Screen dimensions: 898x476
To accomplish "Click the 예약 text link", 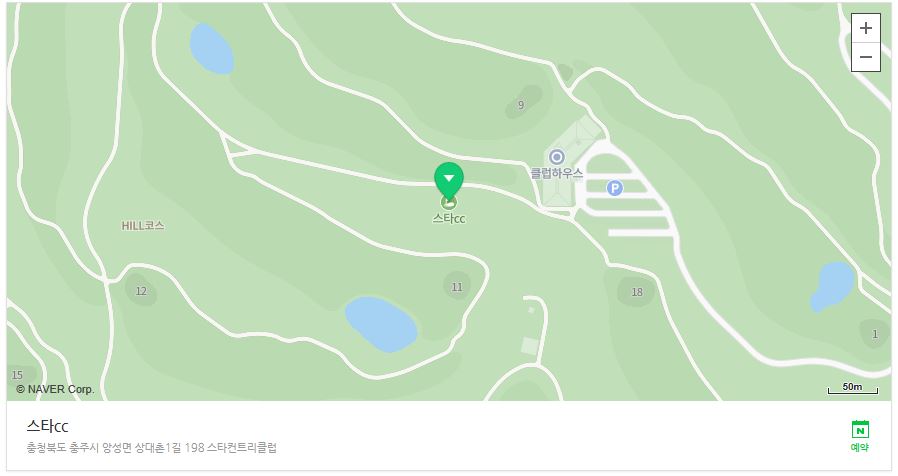I will pos(860,447).
